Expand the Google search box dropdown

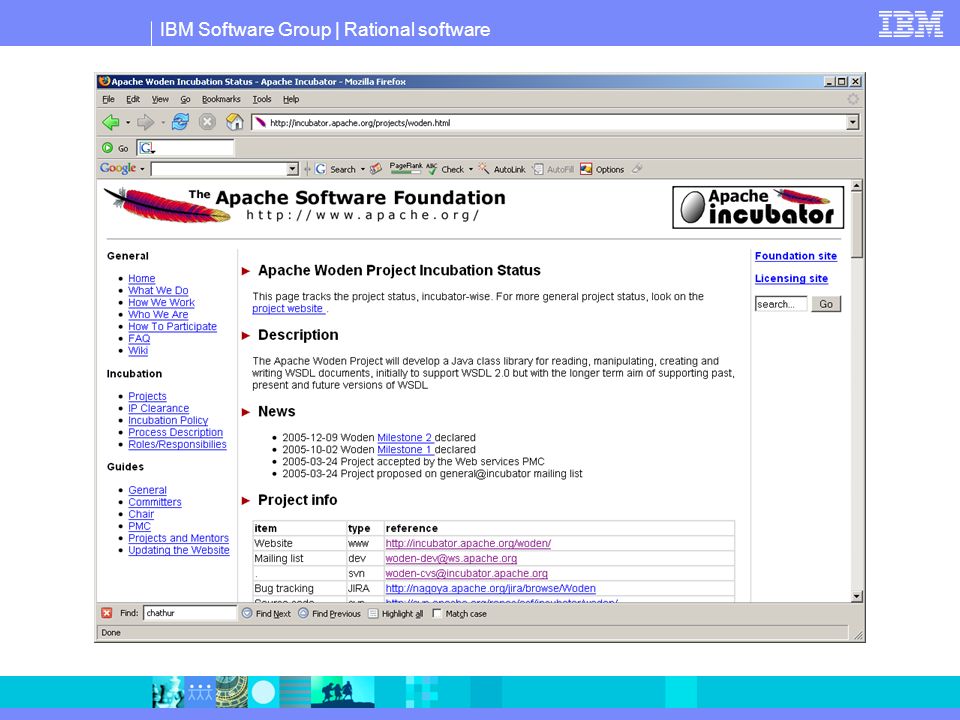(x=293, y=169)
